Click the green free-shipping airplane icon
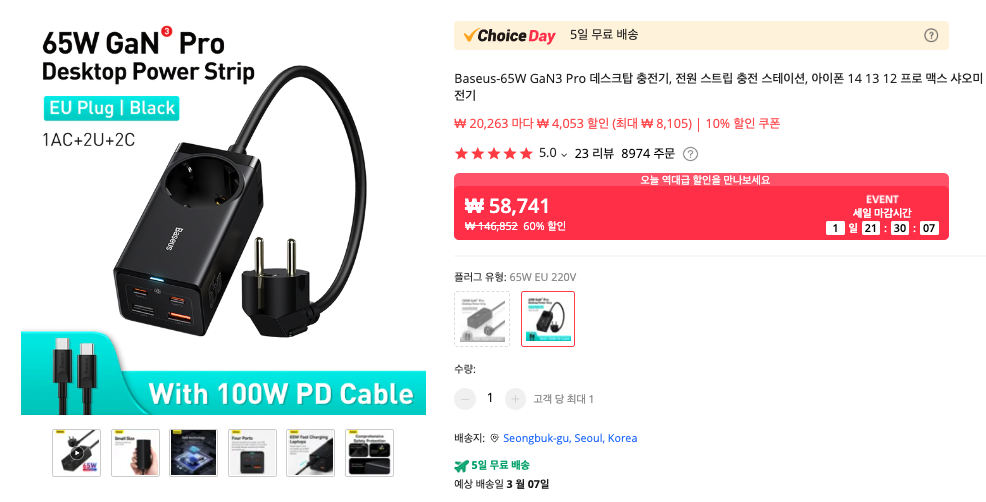 click(462, 466)
